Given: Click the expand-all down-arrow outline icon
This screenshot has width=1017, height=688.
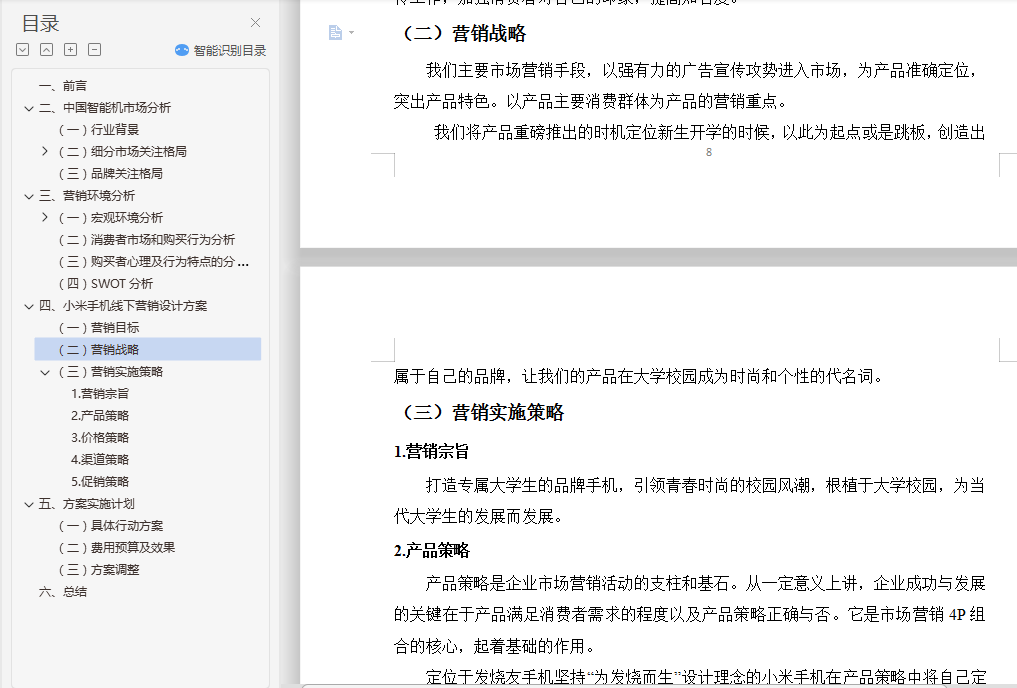Looking at the screenshot, I should click(x=23, y=49).
